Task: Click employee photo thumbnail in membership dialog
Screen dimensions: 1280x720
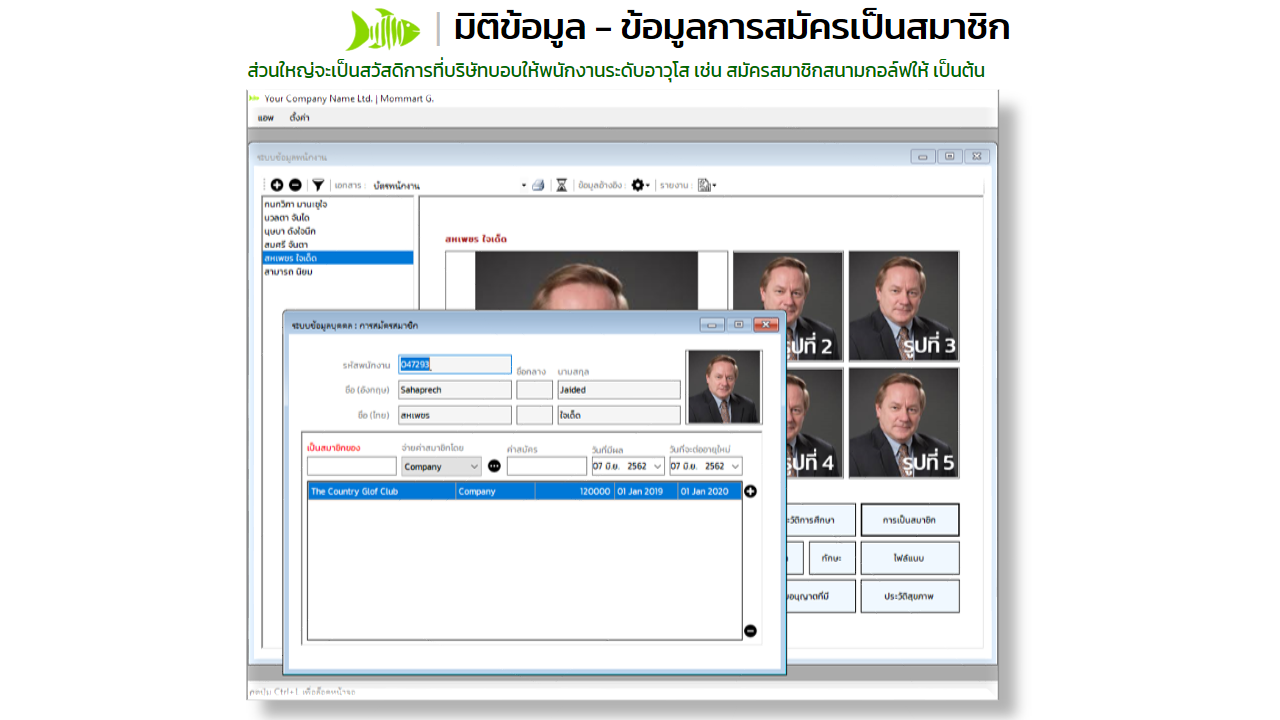Action: pyautogui.click(x=724, y=387)
